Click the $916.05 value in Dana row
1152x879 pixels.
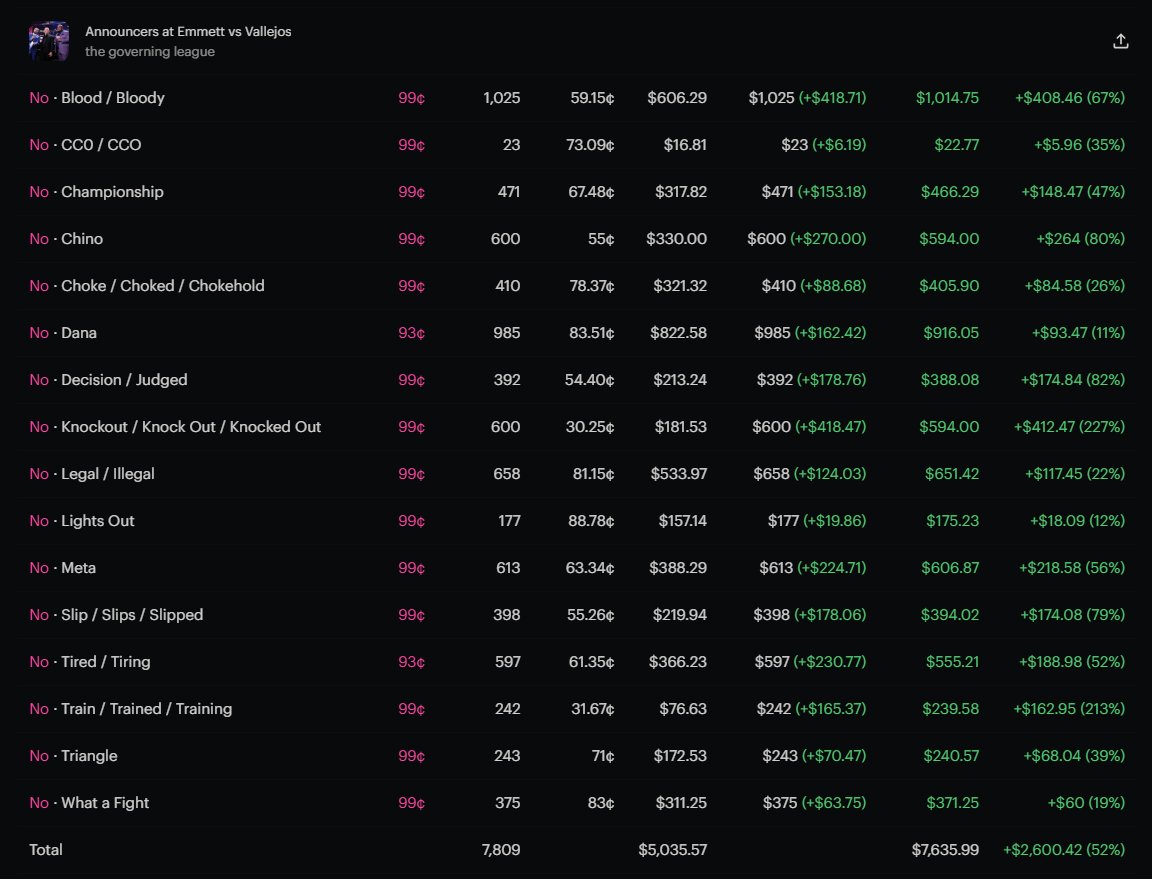[951, 333]
